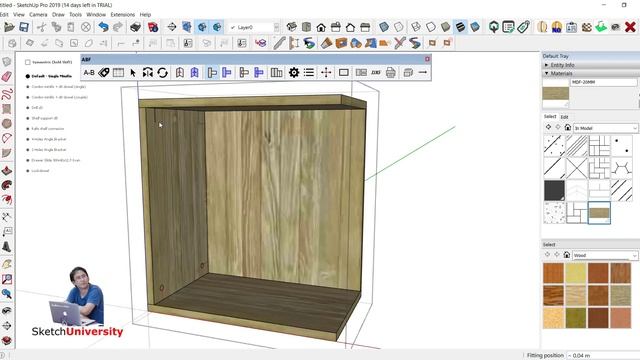Click the Cut scissors icon
The width and height of the screenshot is (640, 360).
(x=41, y=27)
